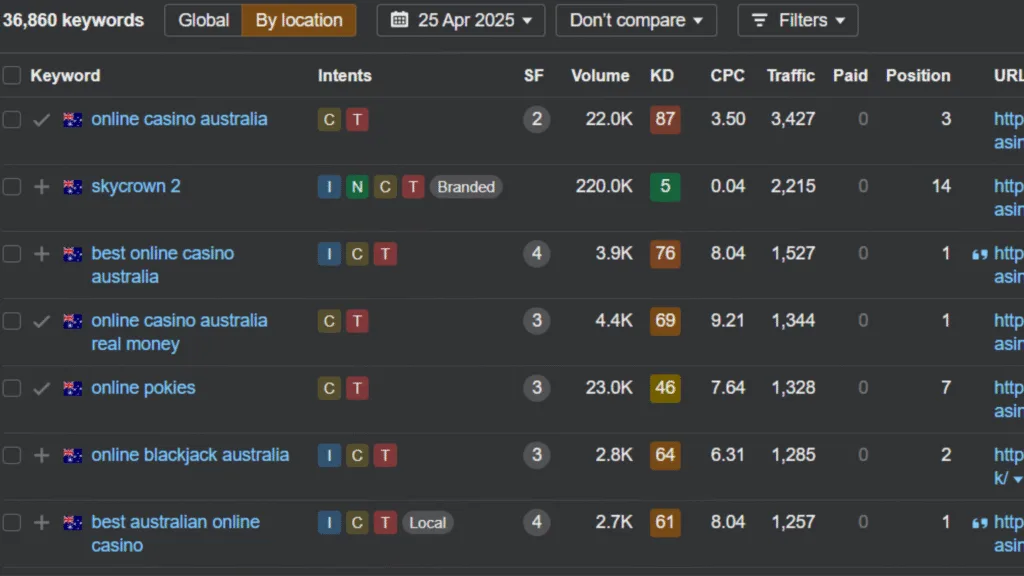
Task: Click the Australia flag next to skycrown 2
Action: tap(72, 187)
